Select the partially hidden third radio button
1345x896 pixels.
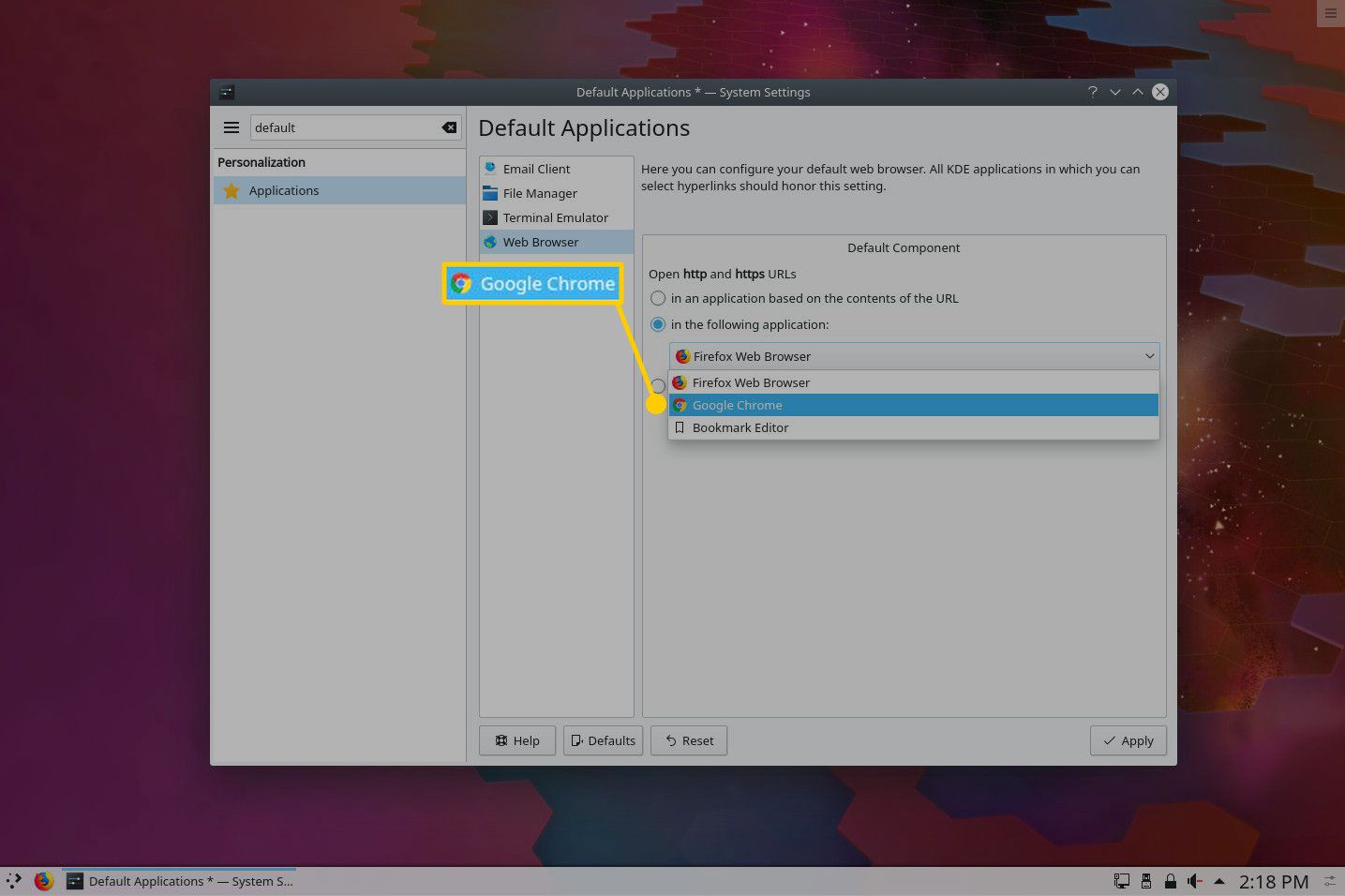pyautogui.click(x=658, y=386)
